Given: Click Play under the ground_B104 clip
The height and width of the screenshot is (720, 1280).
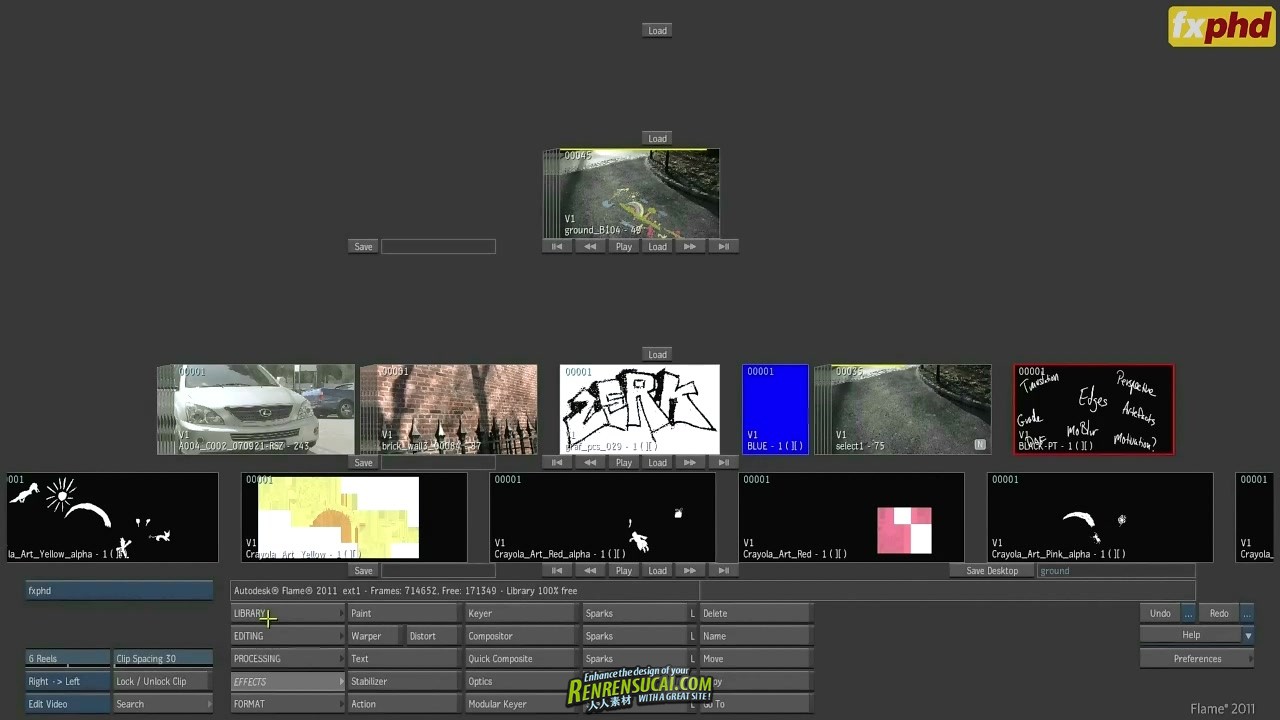Looking at the screenshot, I should click(624, 246).
